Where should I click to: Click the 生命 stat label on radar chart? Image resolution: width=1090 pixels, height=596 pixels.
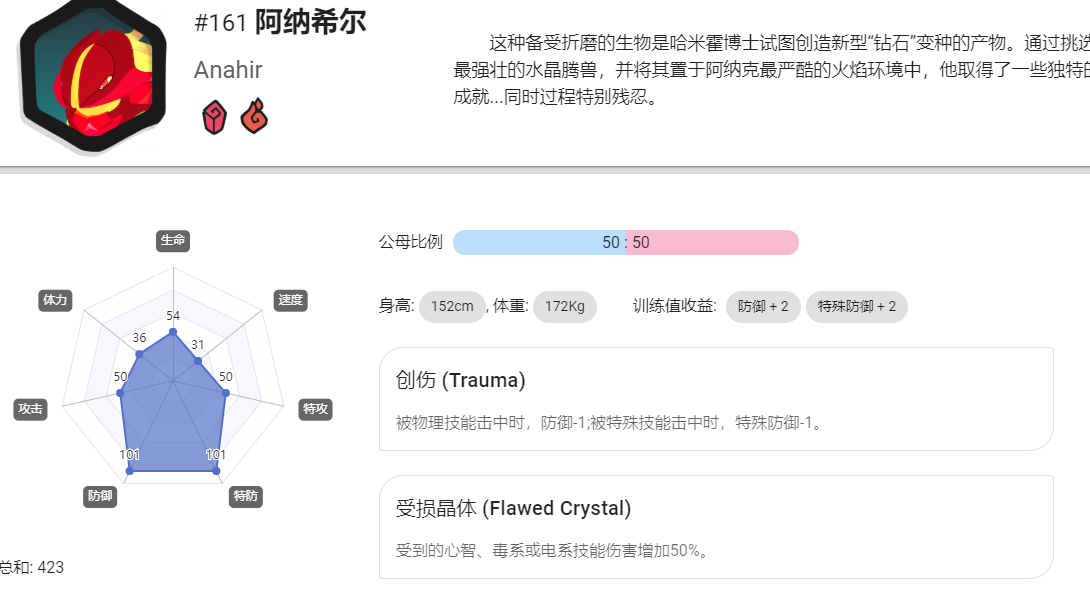(x=173, y=241)
